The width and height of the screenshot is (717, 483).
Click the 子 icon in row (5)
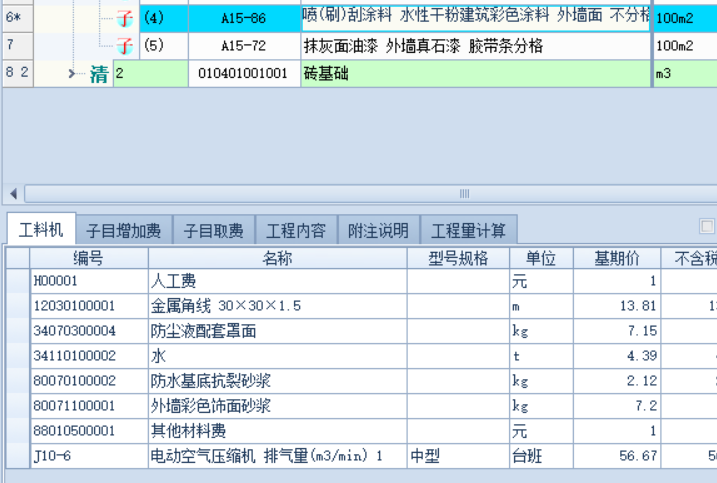125,46
